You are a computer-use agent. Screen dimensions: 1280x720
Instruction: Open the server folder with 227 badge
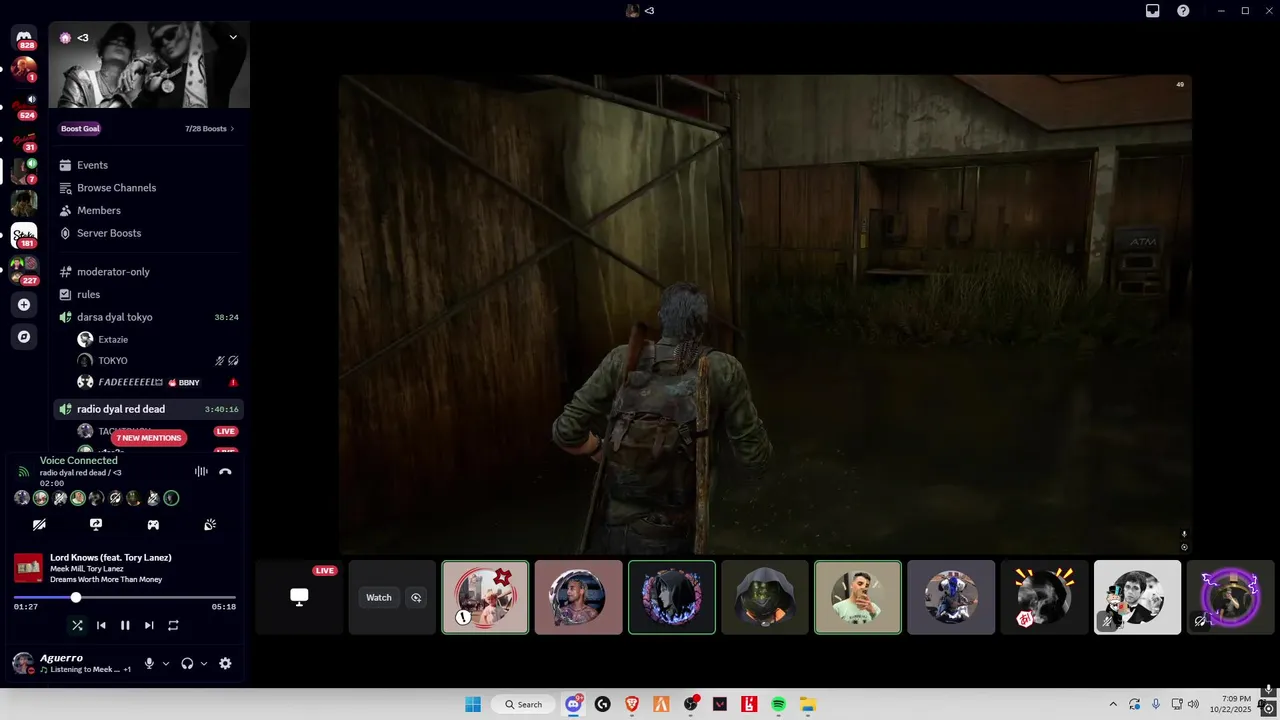[x=24, y=270]
